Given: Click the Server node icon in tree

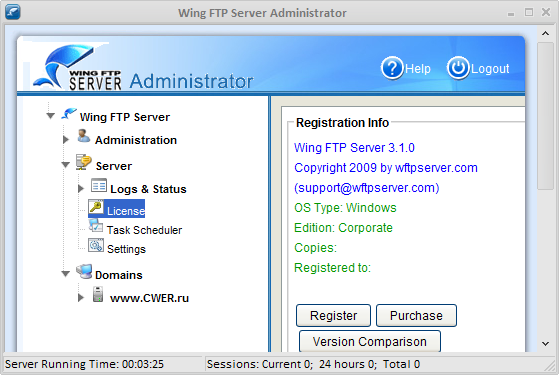Looking at the screenshot, I should (84, 162).
